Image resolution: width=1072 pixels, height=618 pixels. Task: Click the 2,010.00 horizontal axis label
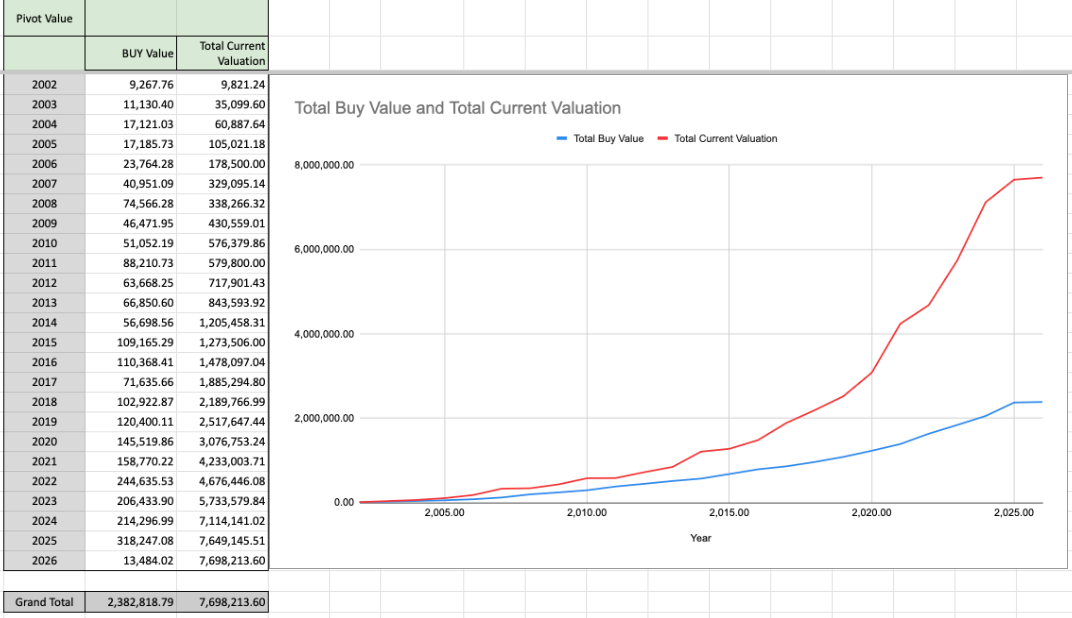click(586, 512)
